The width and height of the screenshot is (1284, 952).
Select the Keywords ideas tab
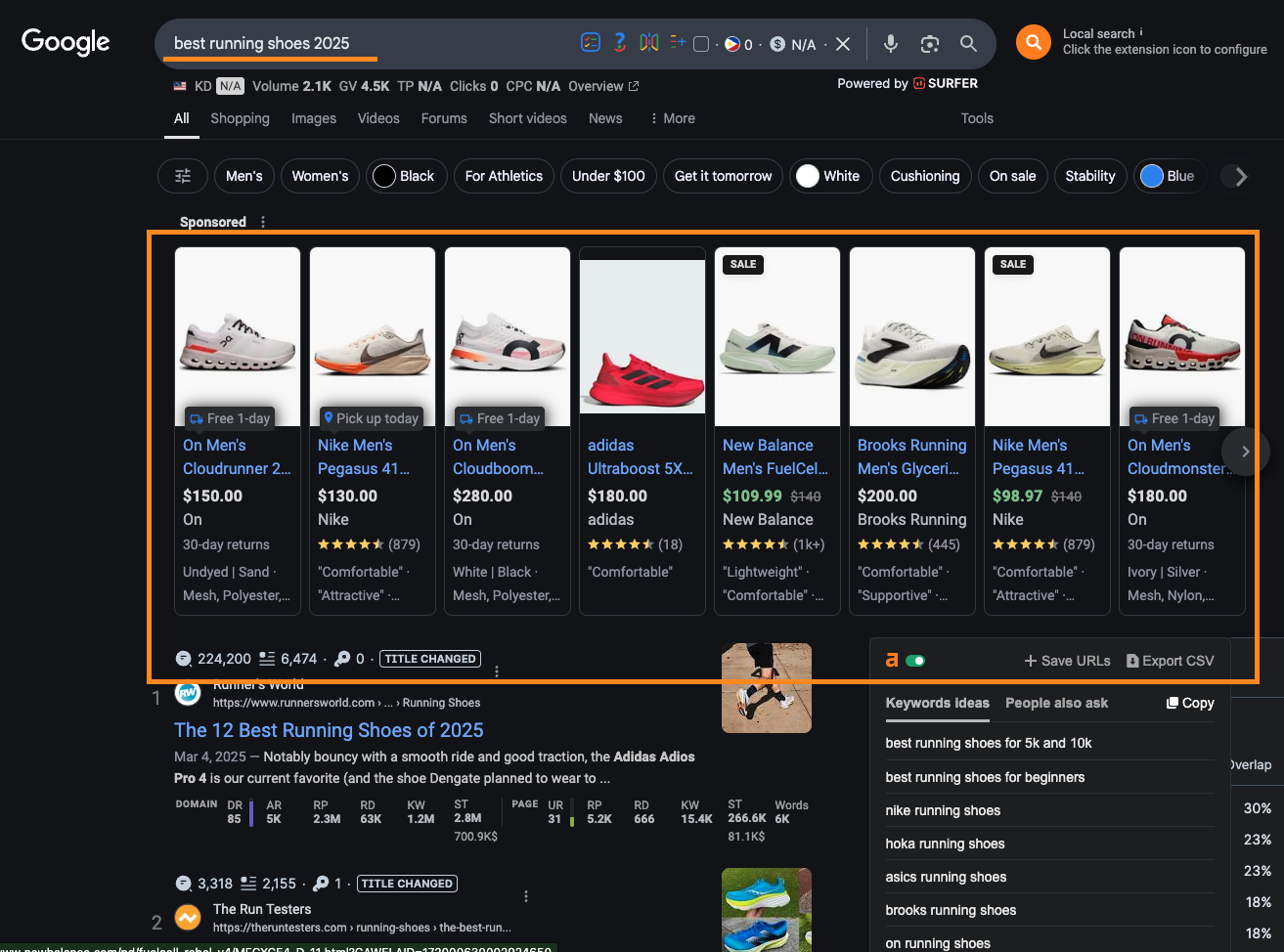937,703
